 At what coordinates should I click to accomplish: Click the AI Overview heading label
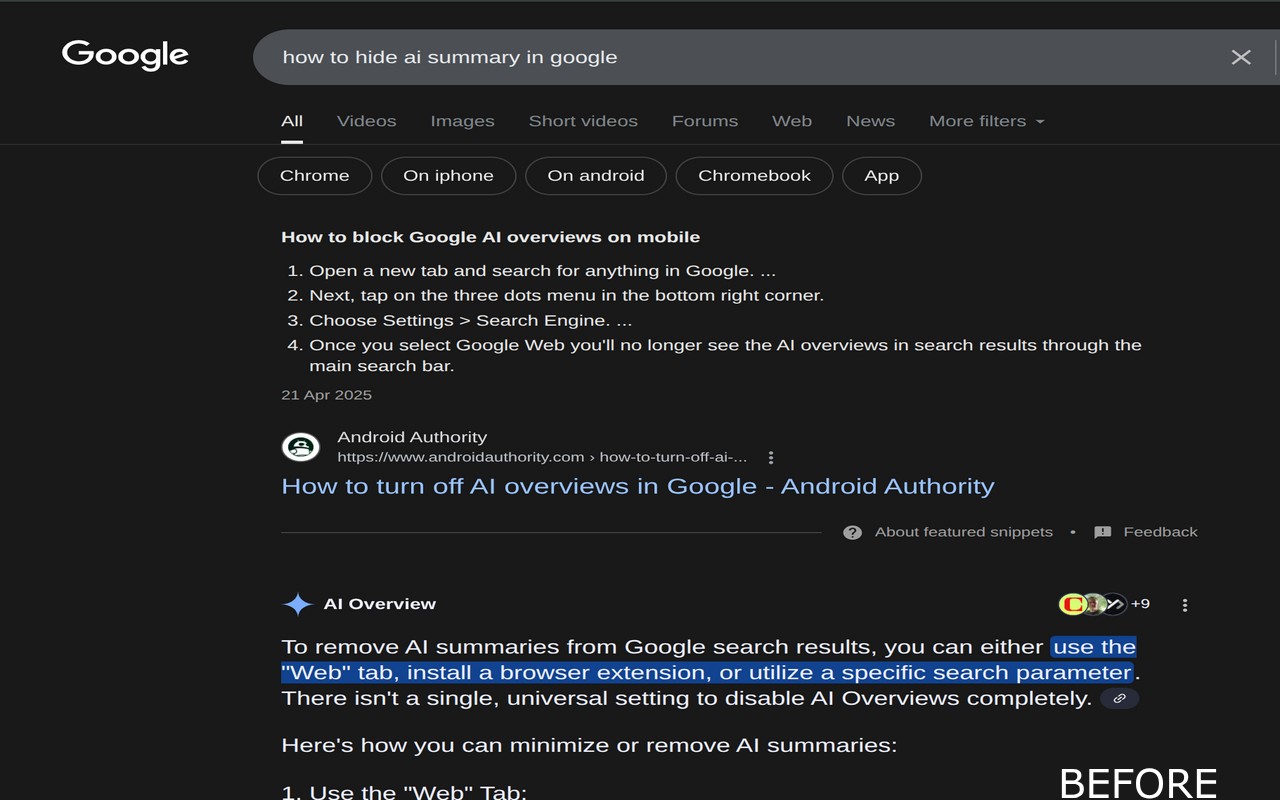380,604
